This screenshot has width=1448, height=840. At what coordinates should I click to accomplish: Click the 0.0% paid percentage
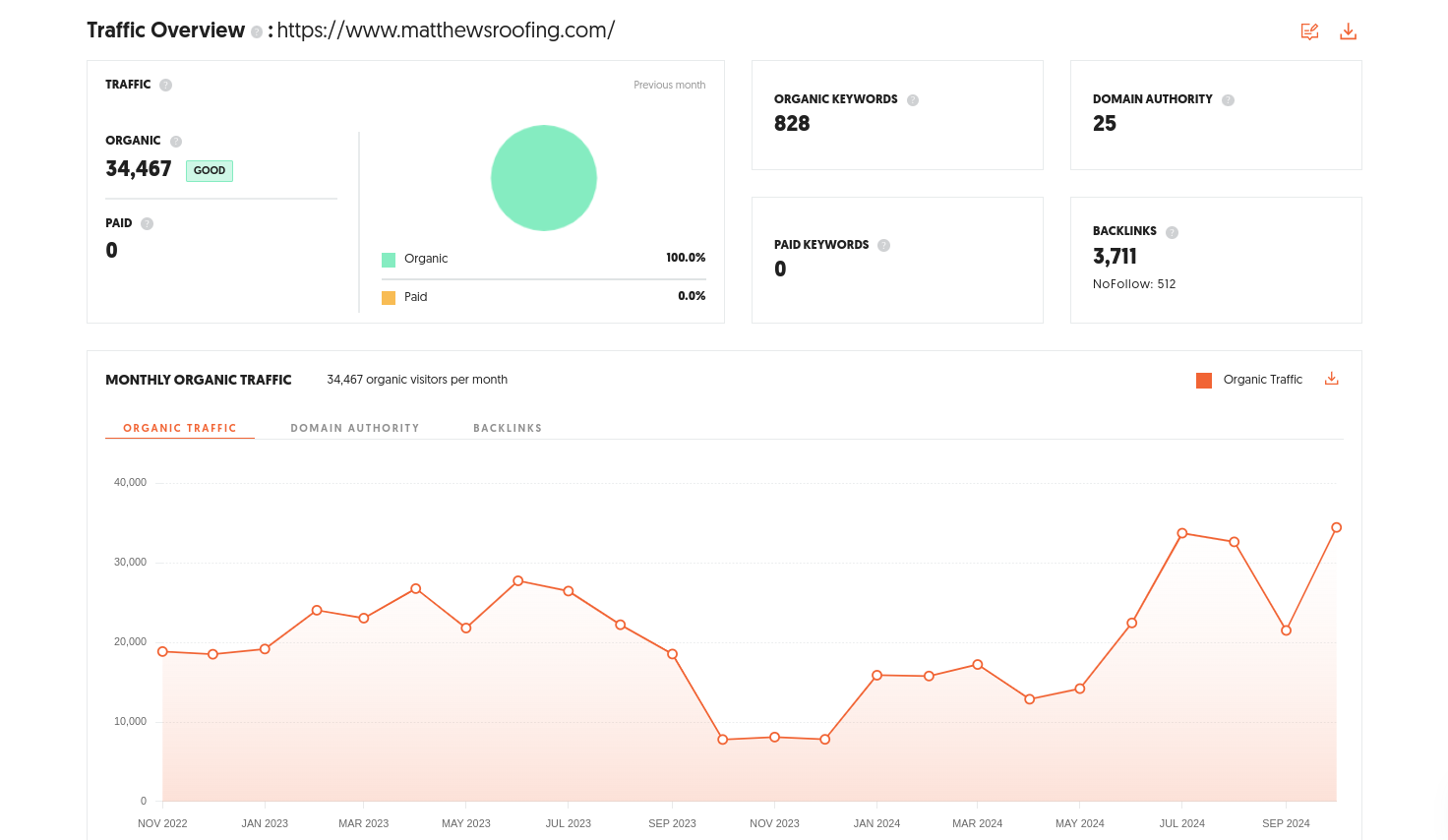692,296
